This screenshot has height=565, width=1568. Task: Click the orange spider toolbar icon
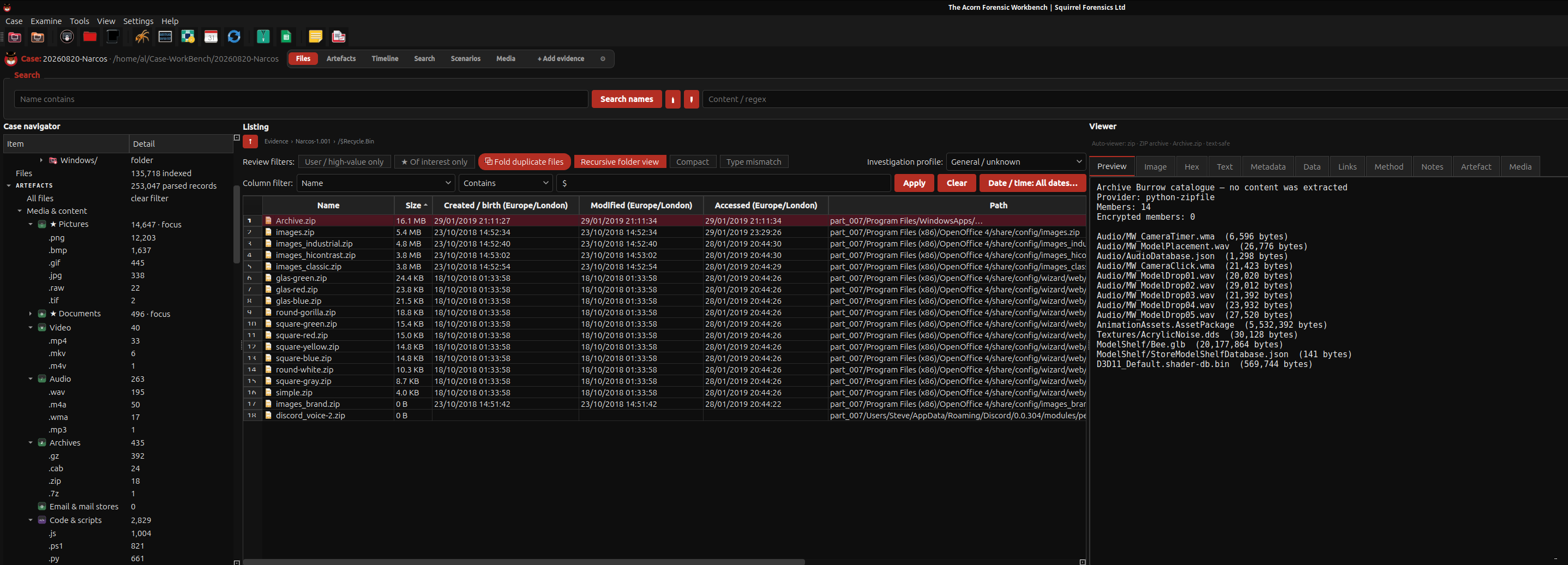click(142, 37)
